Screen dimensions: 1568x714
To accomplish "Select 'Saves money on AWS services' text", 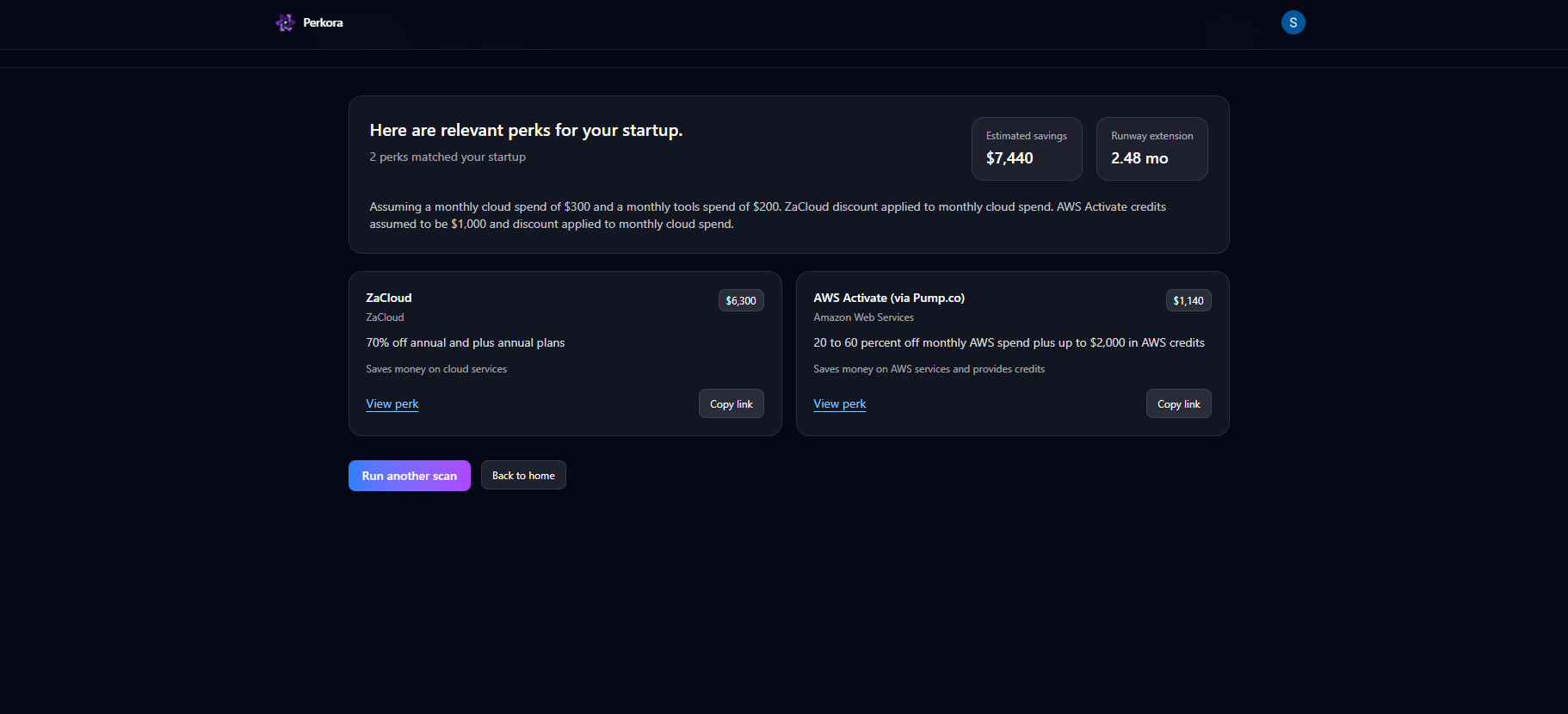I will click(x=929, y=369).
